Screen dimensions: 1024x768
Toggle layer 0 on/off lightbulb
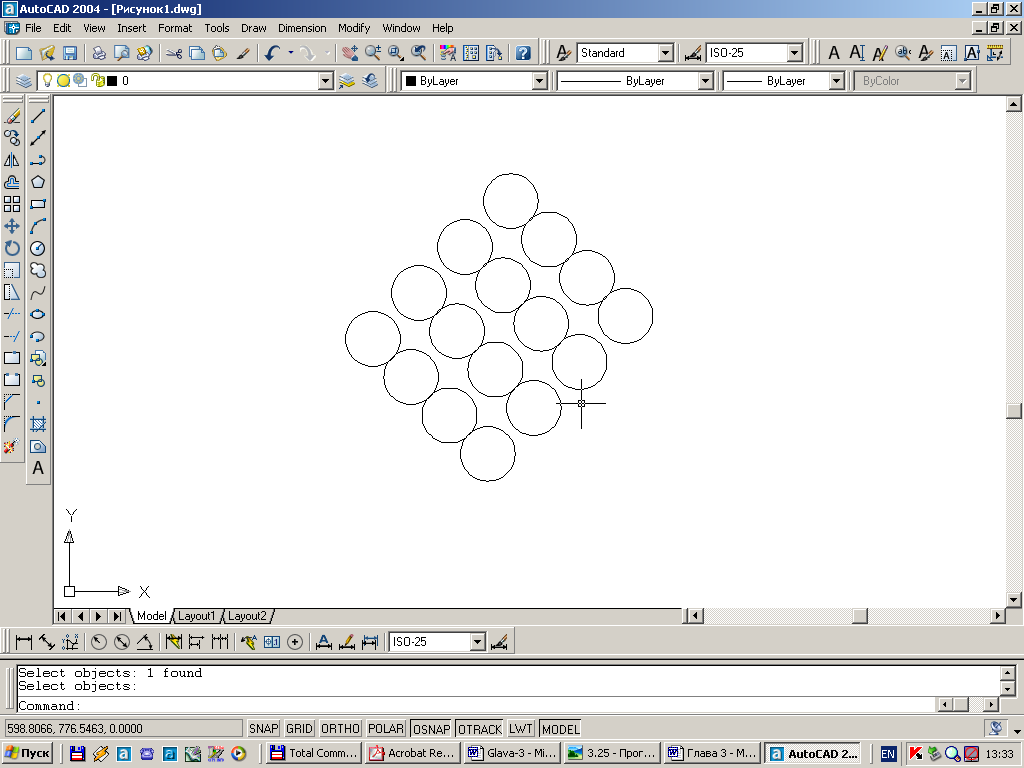(47, 80)
